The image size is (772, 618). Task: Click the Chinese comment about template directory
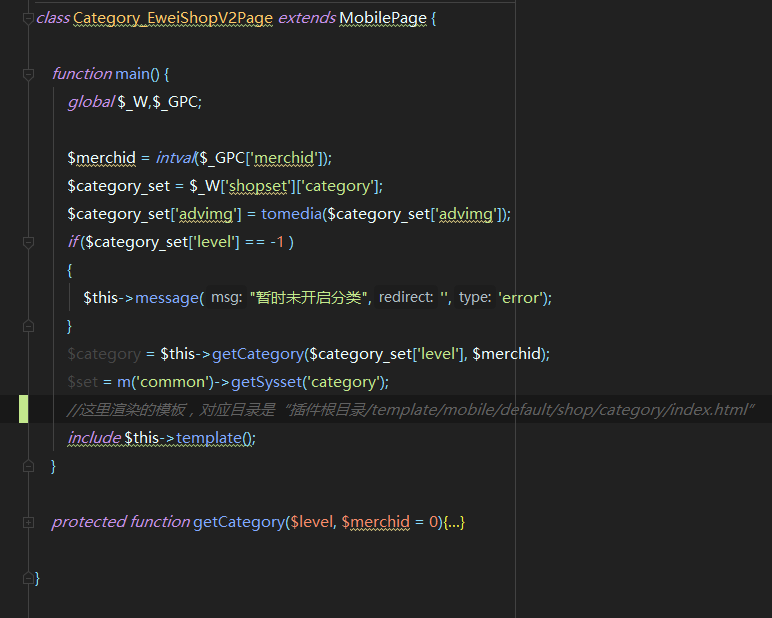pos(410,409)
